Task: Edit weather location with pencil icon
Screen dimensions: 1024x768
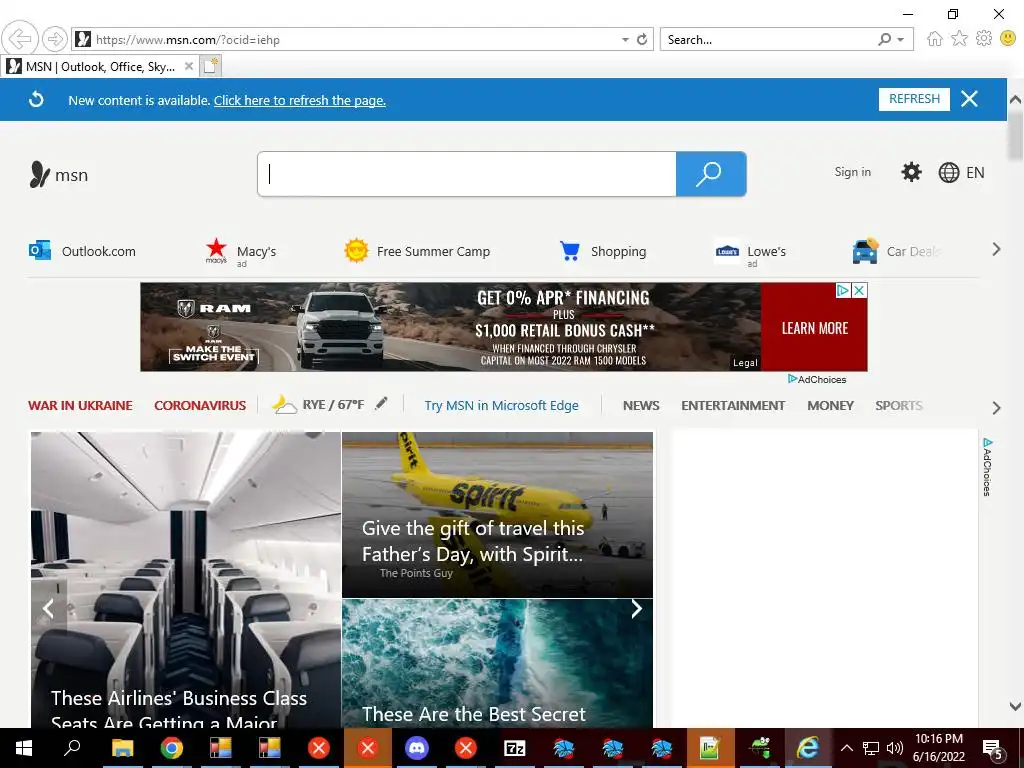Action: coord(381,404)
